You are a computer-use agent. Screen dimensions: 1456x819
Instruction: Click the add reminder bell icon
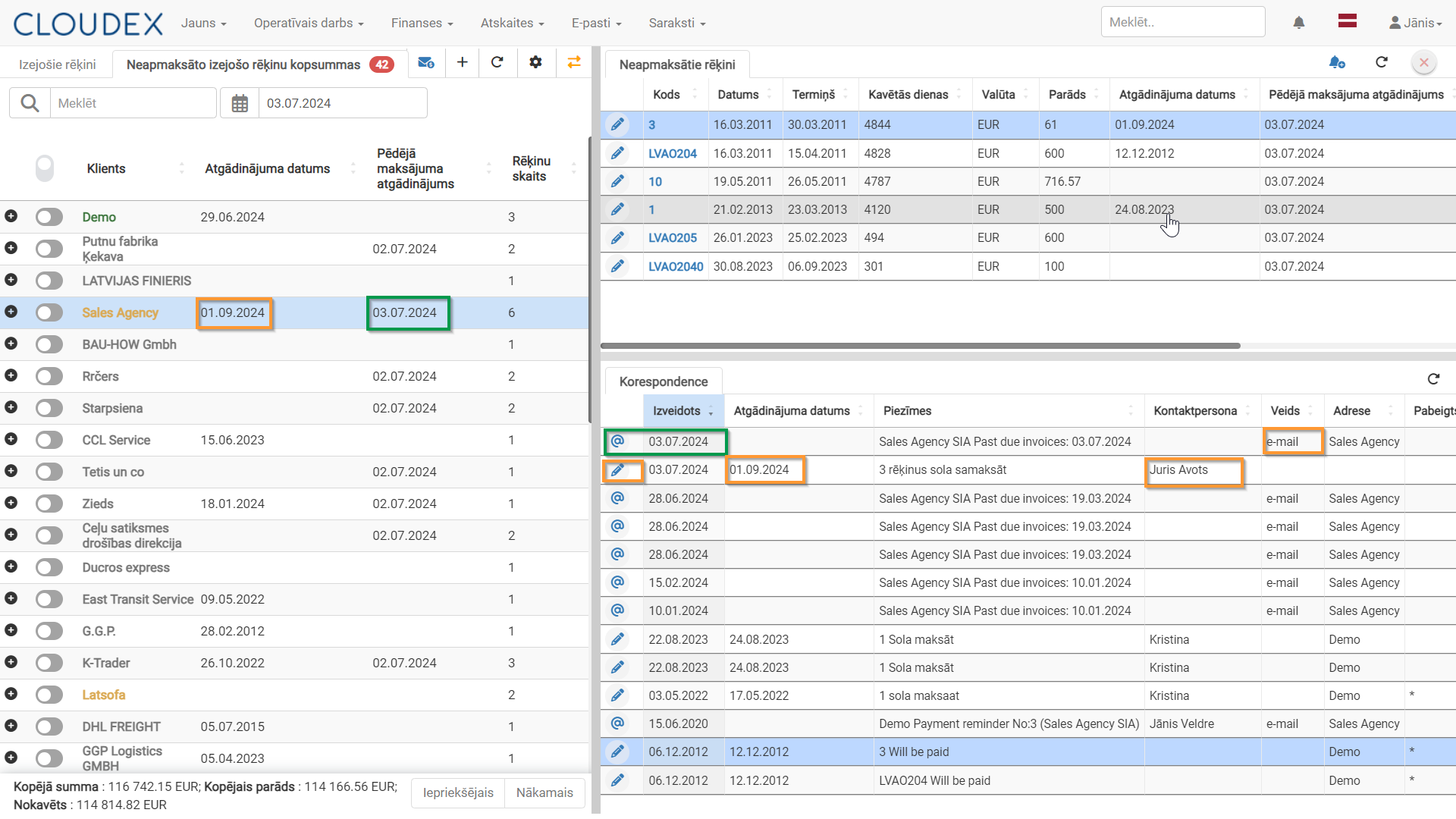pyautogui.click(x=1337, y=62)
